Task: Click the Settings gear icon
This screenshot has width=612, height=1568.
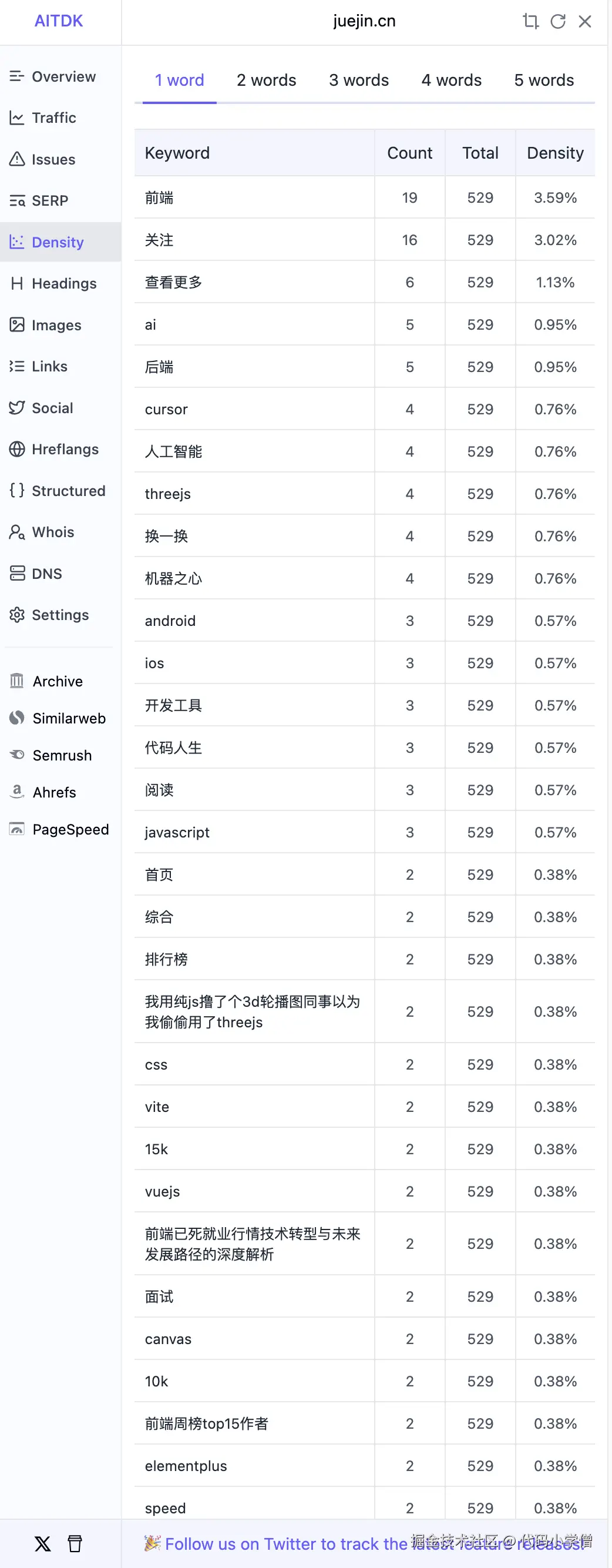Action: 17,615
